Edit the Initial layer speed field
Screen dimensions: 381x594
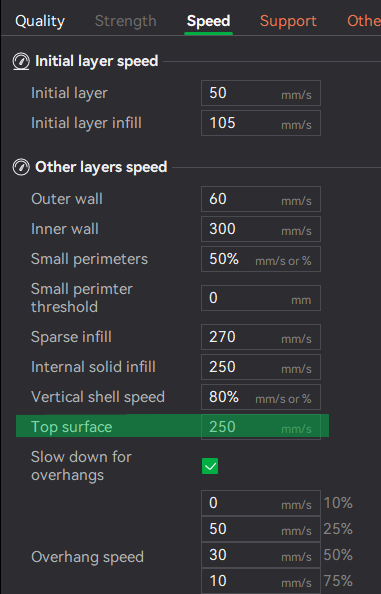(x=261, y=93)
